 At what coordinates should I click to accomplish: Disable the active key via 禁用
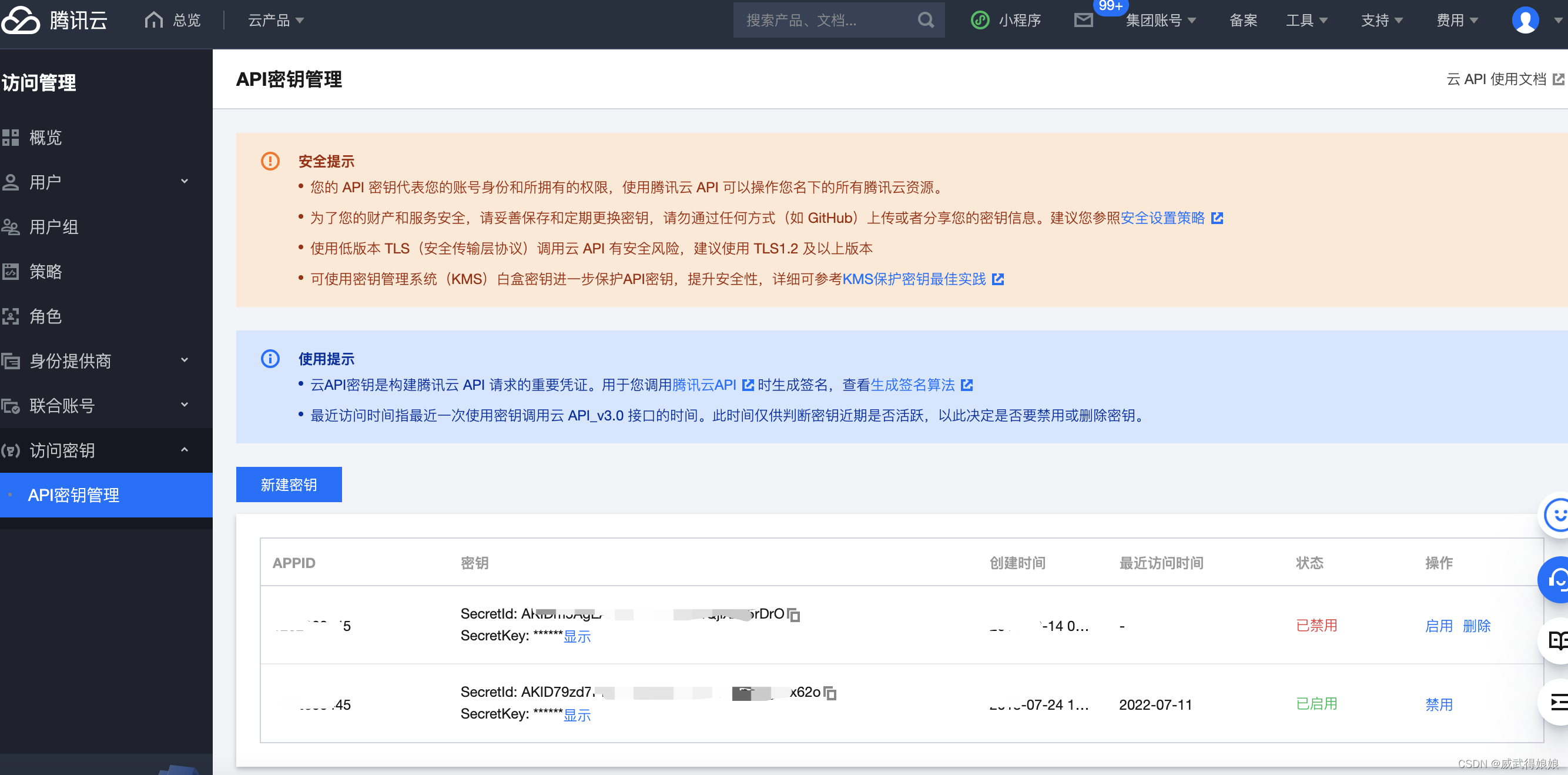tap(1438, 704)
